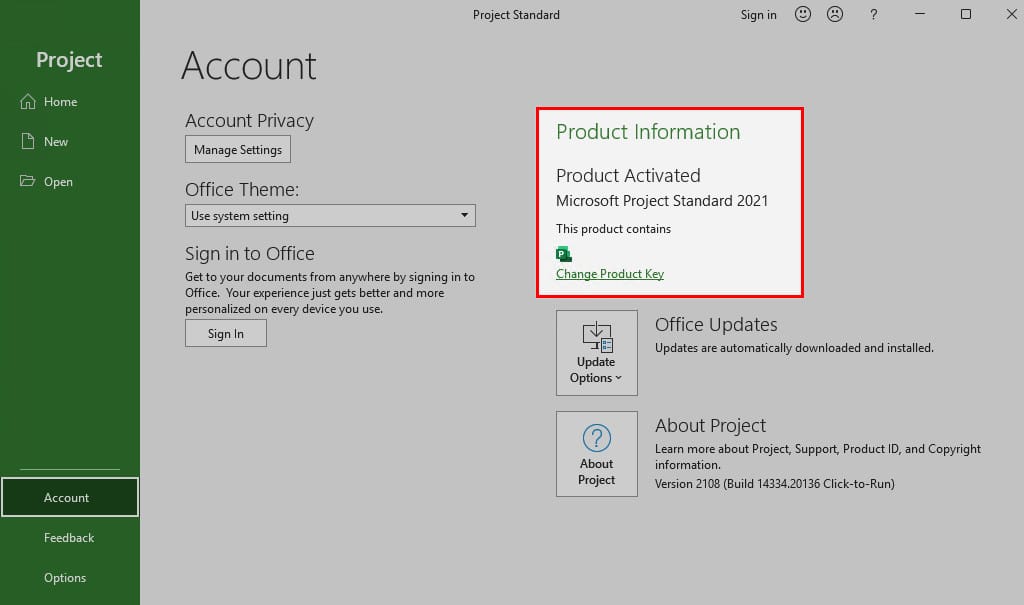Click the About Project question mark icon

[x=597, y=438]
